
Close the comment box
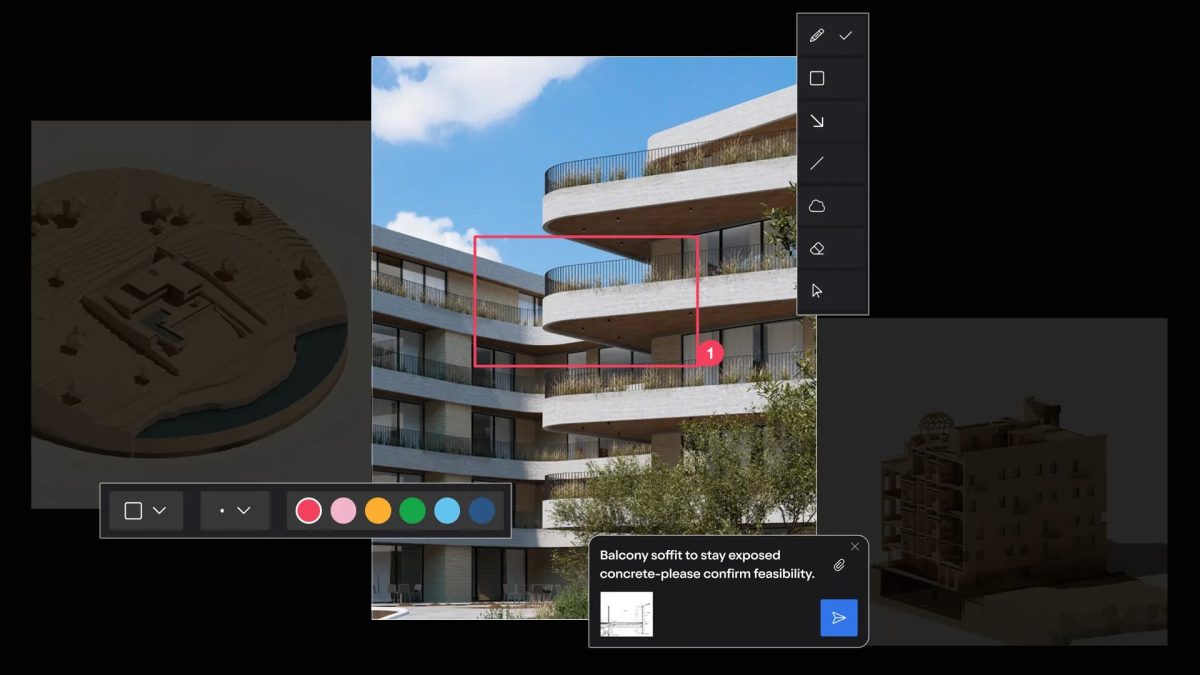coord(854,547)
